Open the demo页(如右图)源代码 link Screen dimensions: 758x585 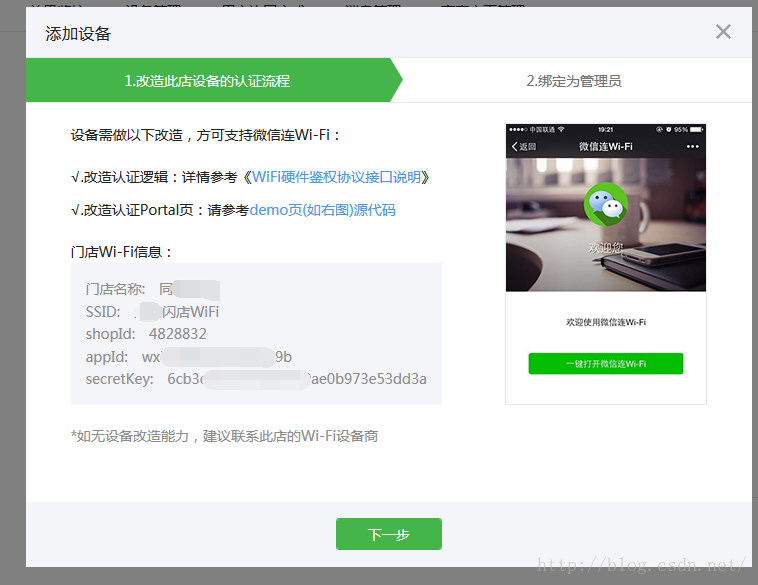322,210
